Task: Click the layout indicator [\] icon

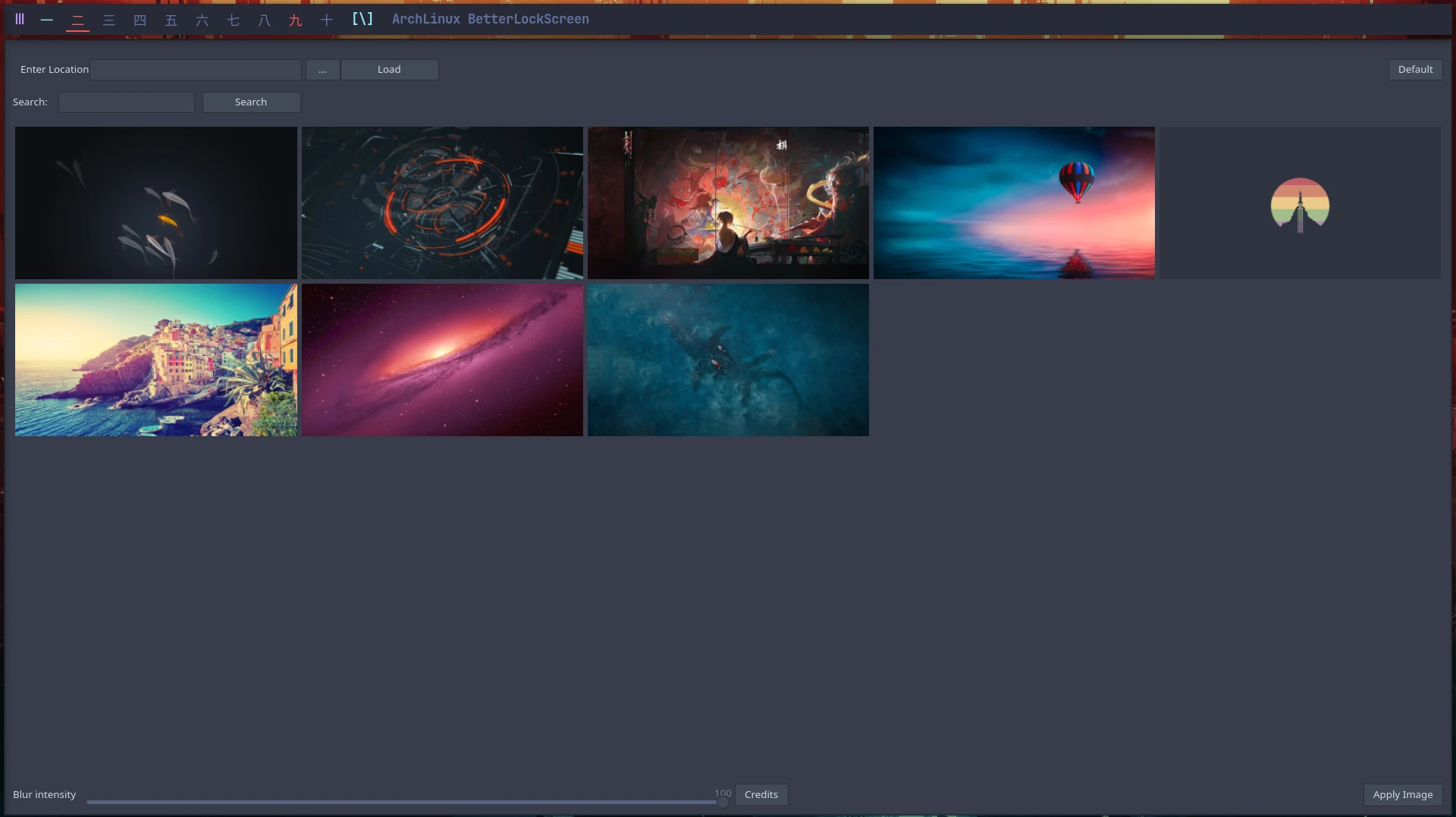Action: (362, 19)
